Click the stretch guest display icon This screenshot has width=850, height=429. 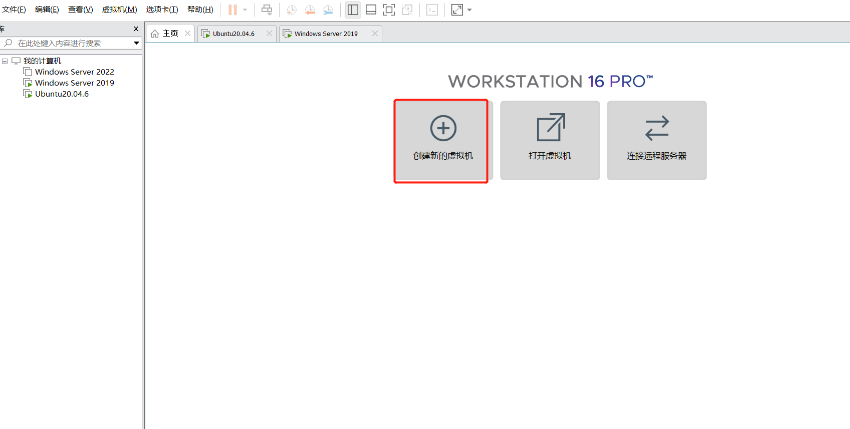tap(457, 10)
